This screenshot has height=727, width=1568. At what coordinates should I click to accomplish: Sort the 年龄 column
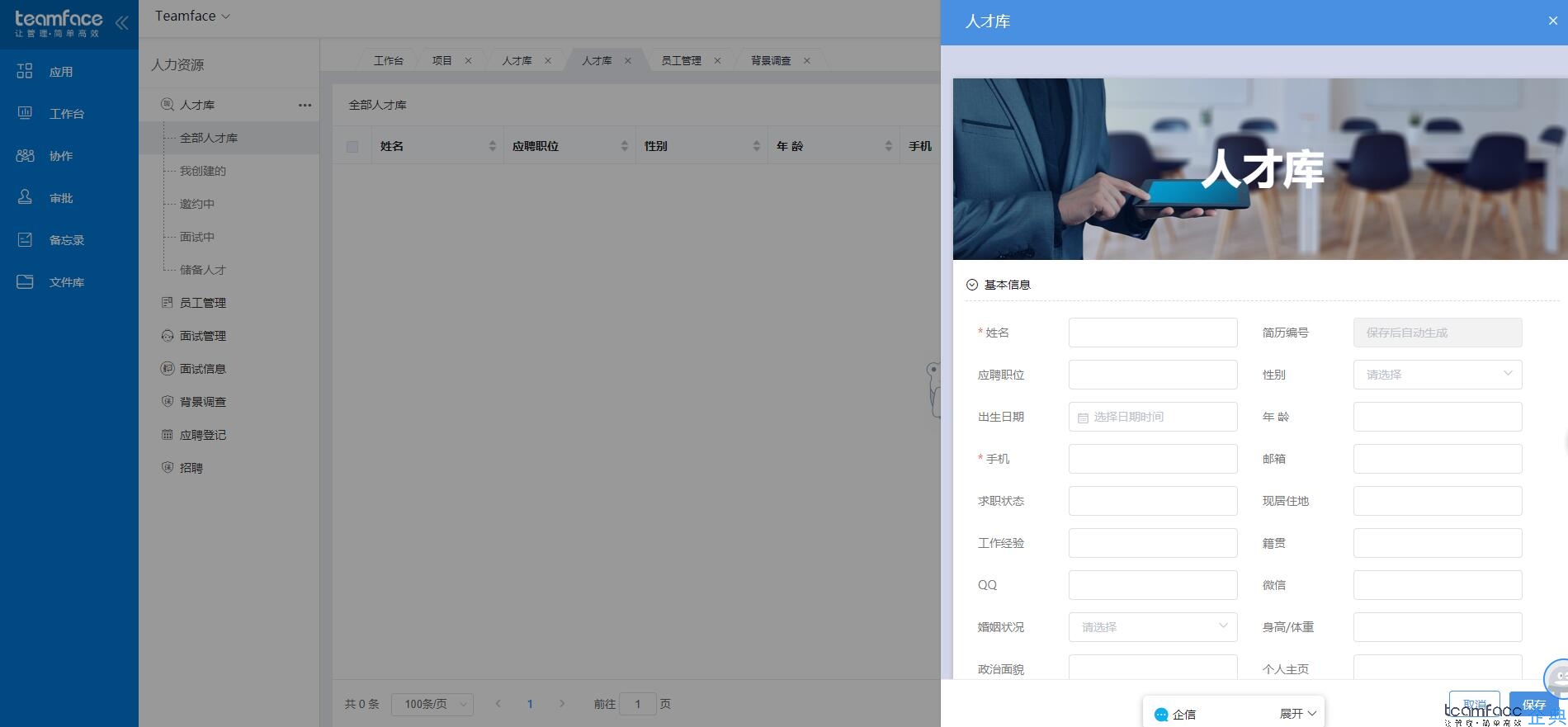click(x=889, y=146)
